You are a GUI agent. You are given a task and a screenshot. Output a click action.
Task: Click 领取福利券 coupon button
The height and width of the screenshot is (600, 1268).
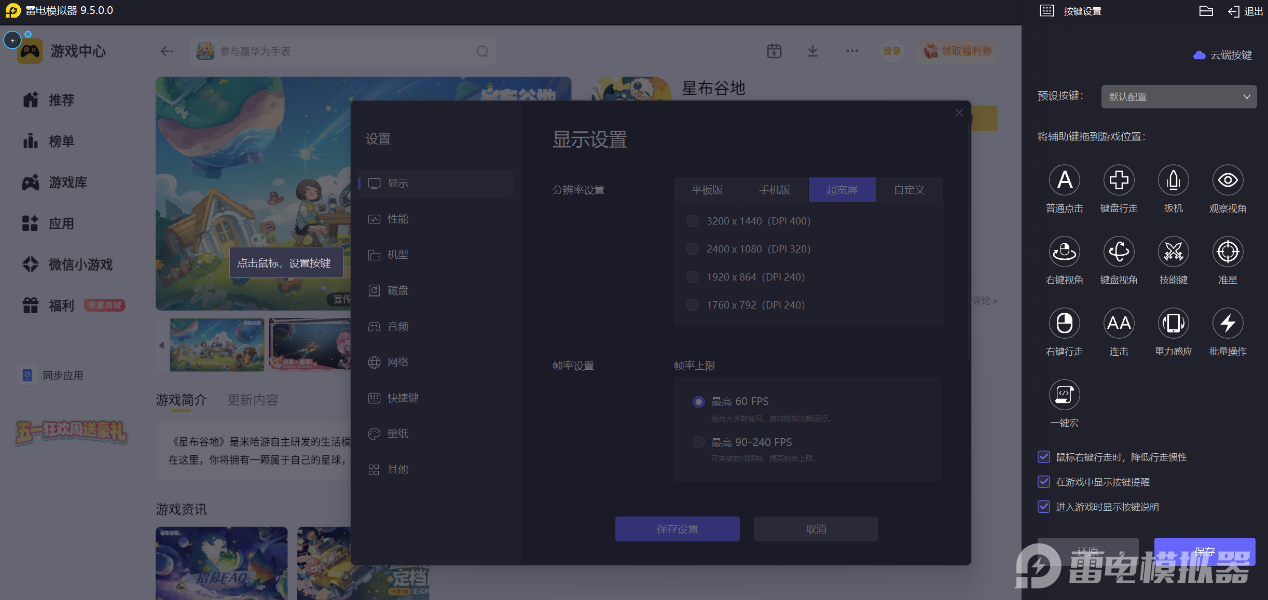[x=957, y=51]
